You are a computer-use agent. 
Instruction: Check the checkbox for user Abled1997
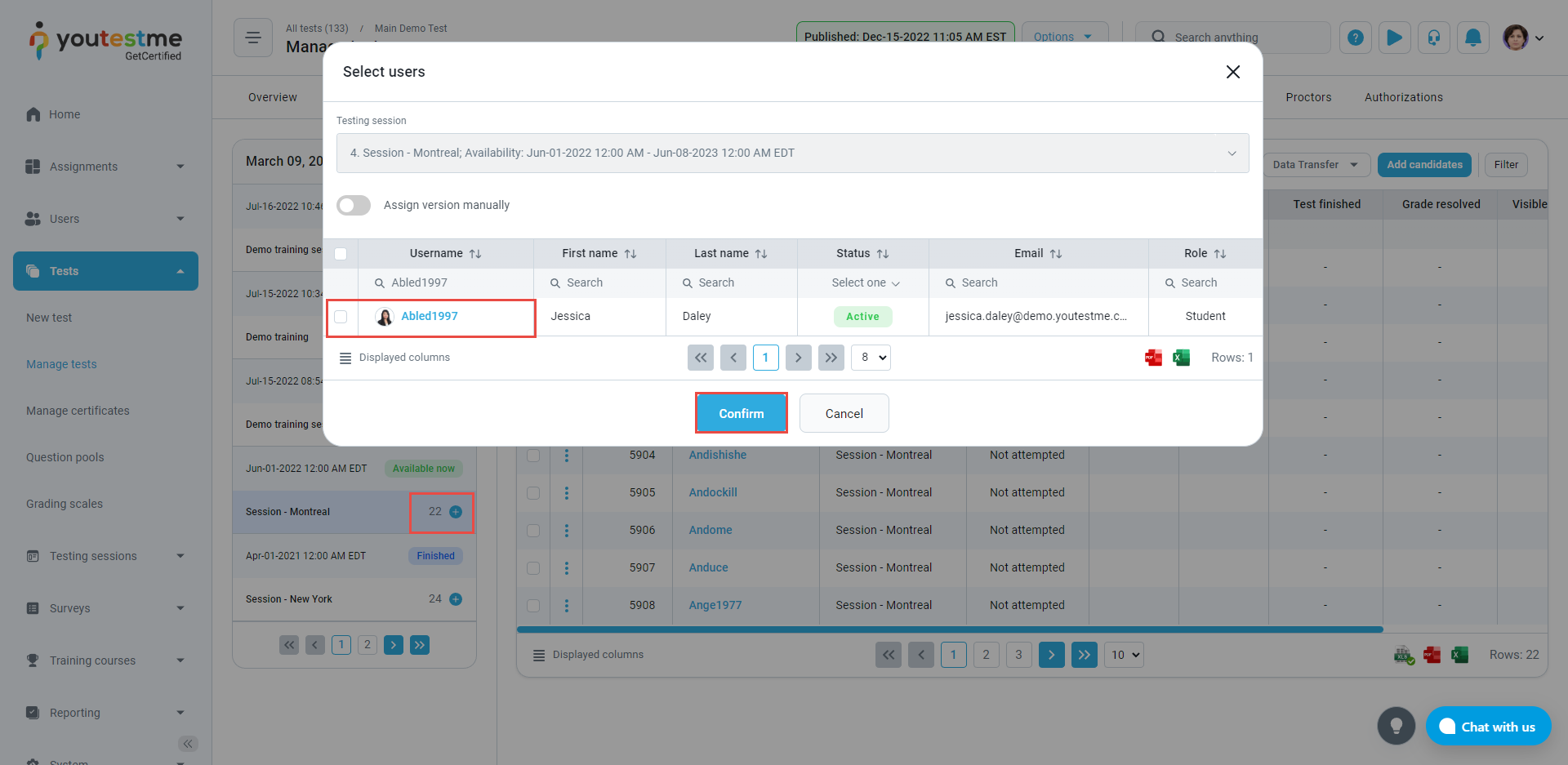click(x=341, y=317)
